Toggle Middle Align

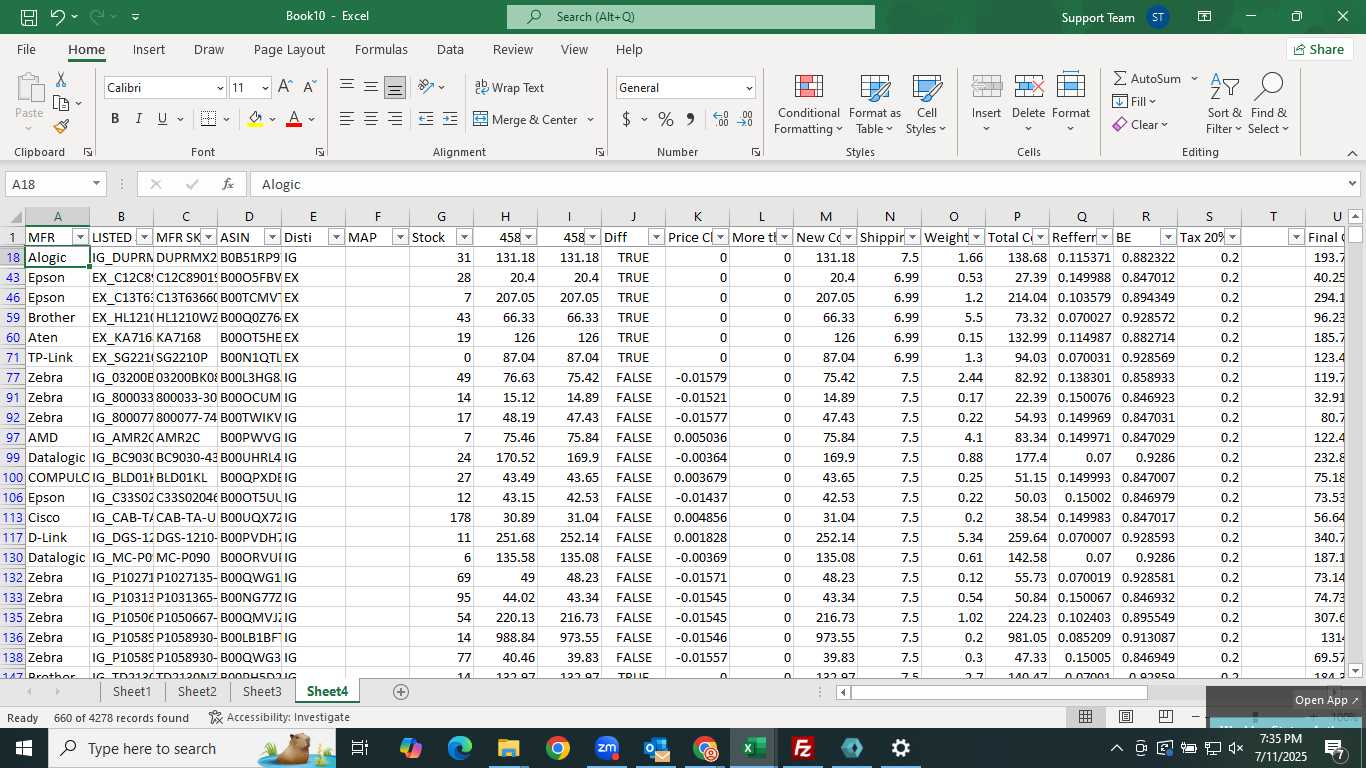coord(370,87)
